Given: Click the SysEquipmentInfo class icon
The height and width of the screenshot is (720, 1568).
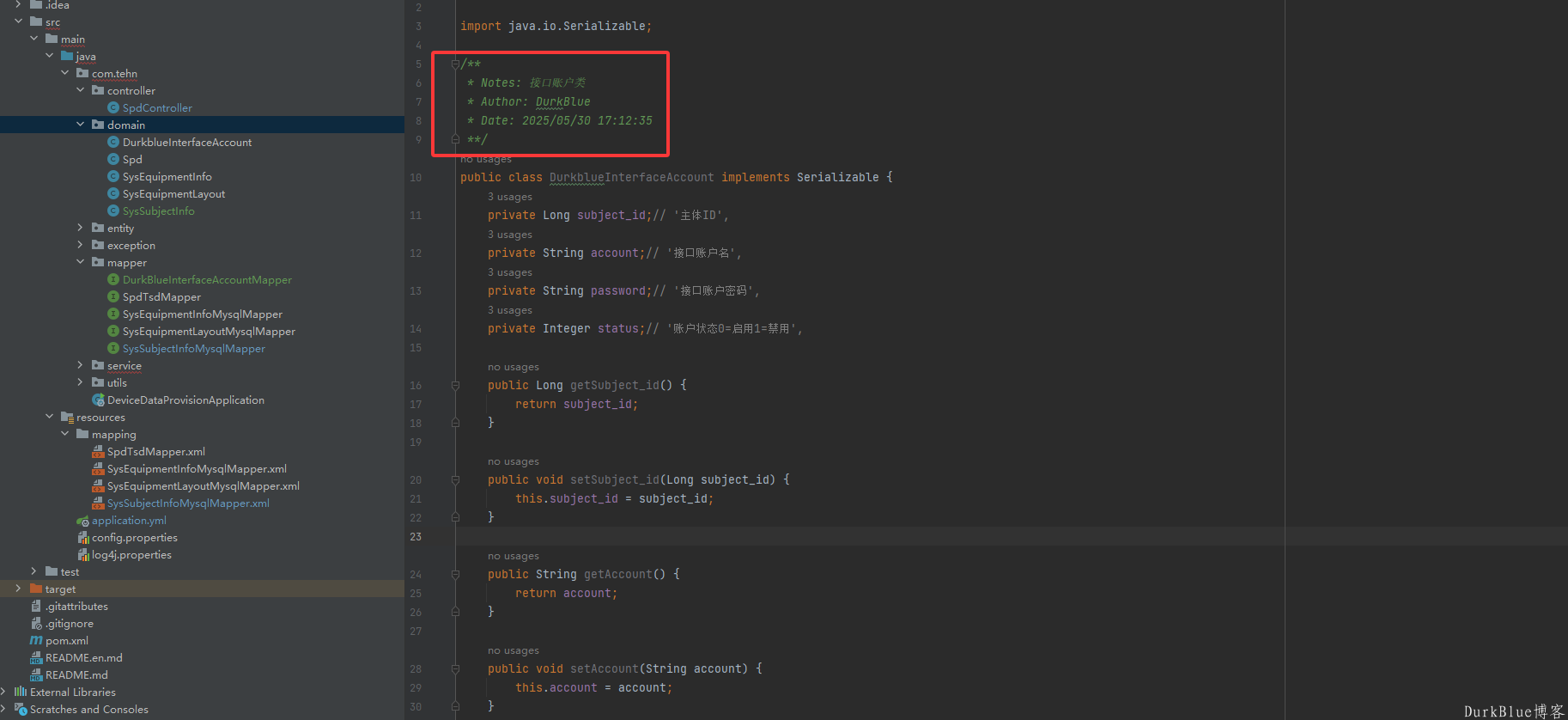Looking at the screenshot, I should tap(112, 176).
